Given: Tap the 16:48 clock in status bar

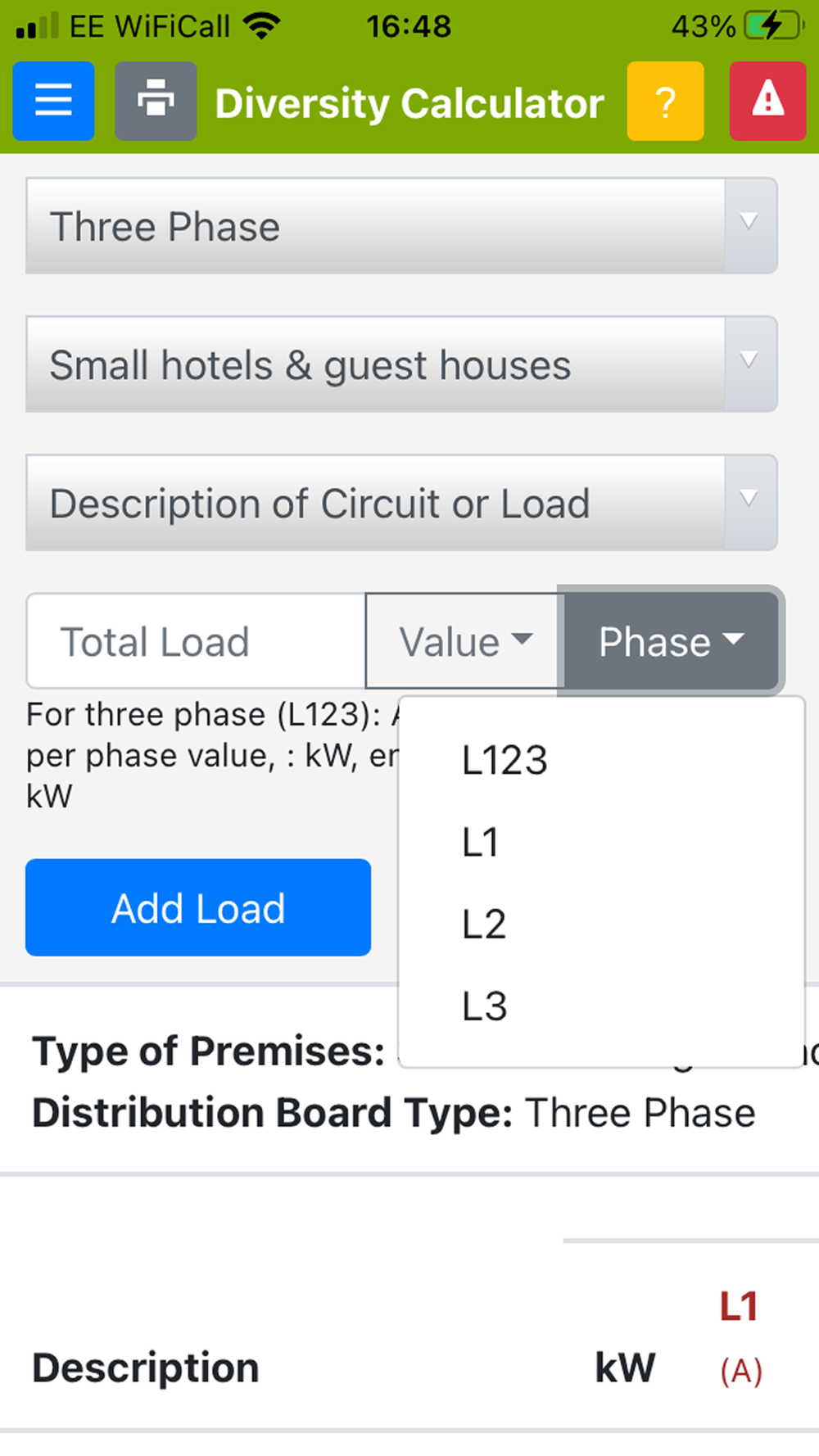Looking at the screenshot, I should [x=409, y=26].
